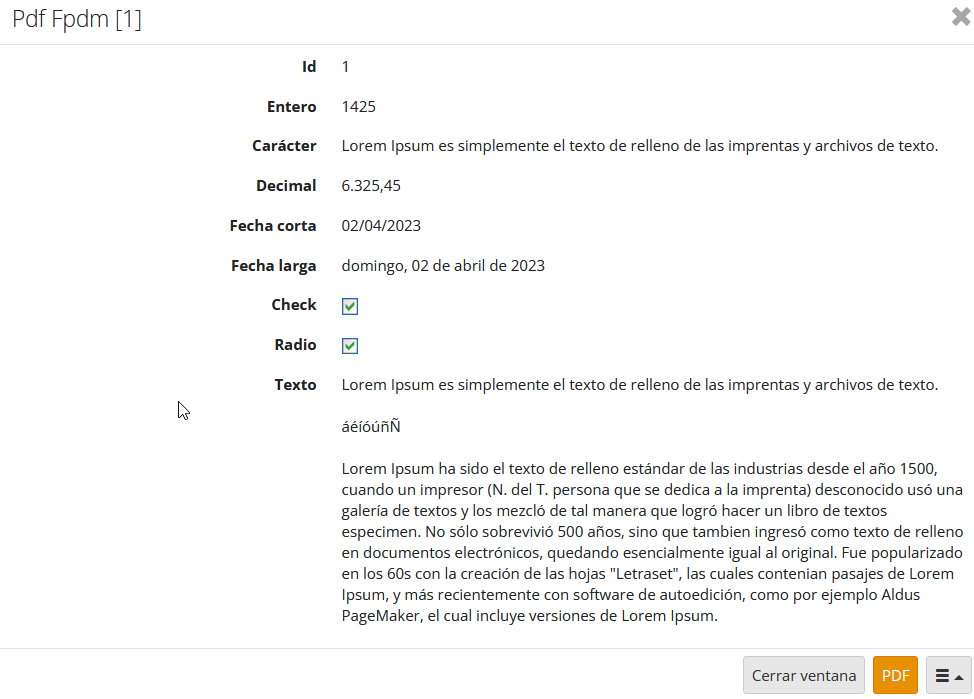The height and width of the screenshot is (699, 974).
Task: Click the Fecha larga label
Action: pyautogui.click(x=273, y=266)
